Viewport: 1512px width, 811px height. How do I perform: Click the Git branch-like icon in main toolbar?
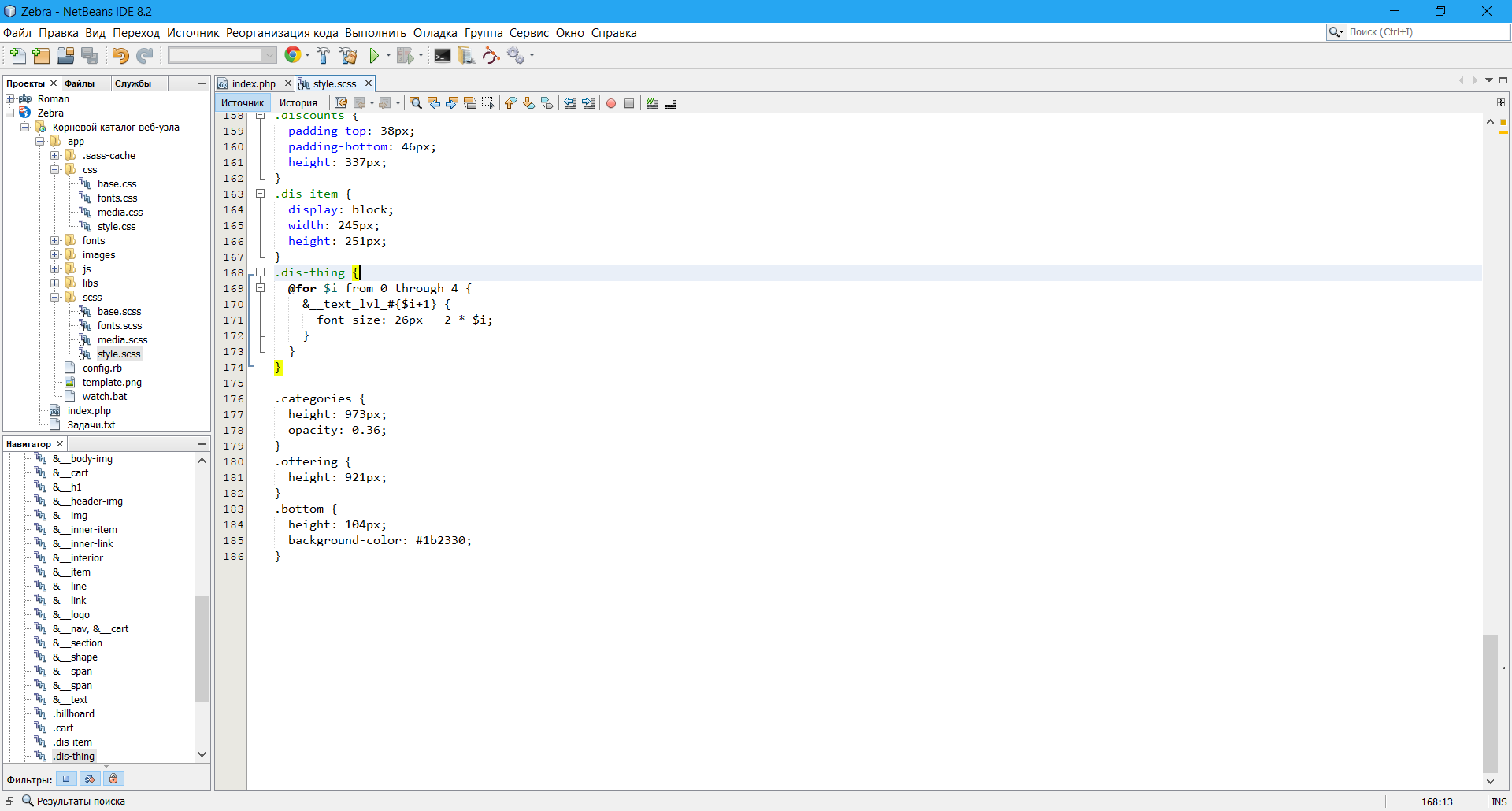pyautogui.click(x=491, y=55)
